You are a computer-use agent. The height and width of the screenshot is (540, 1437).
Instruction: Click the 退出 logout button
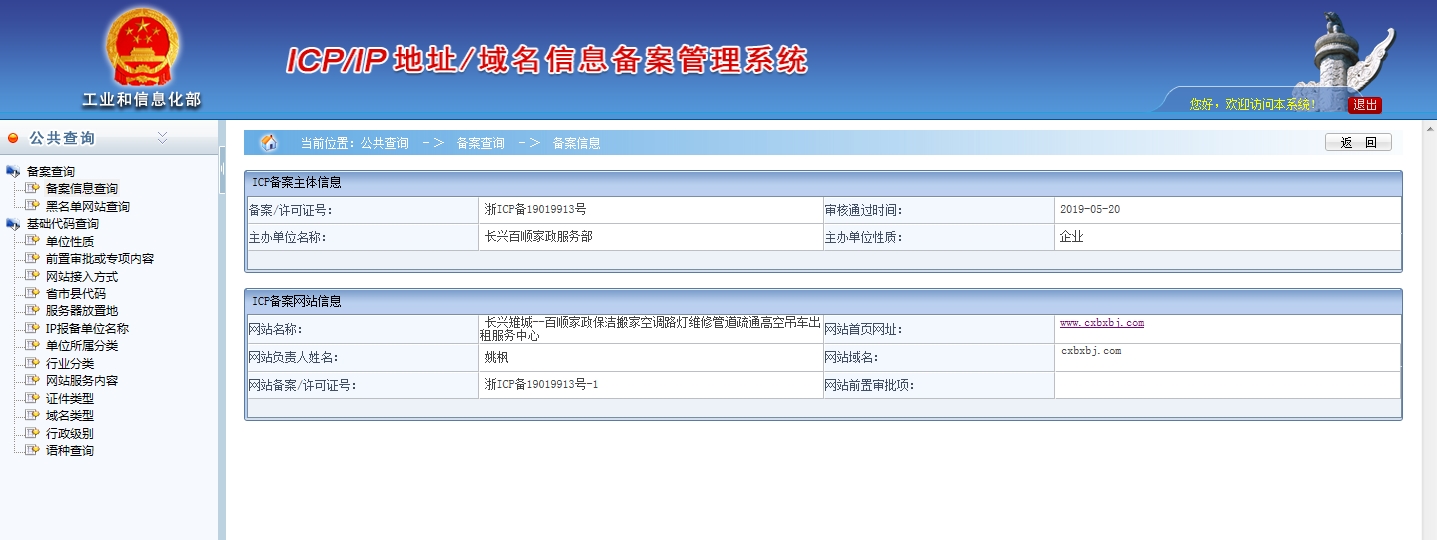(1365, 105)
